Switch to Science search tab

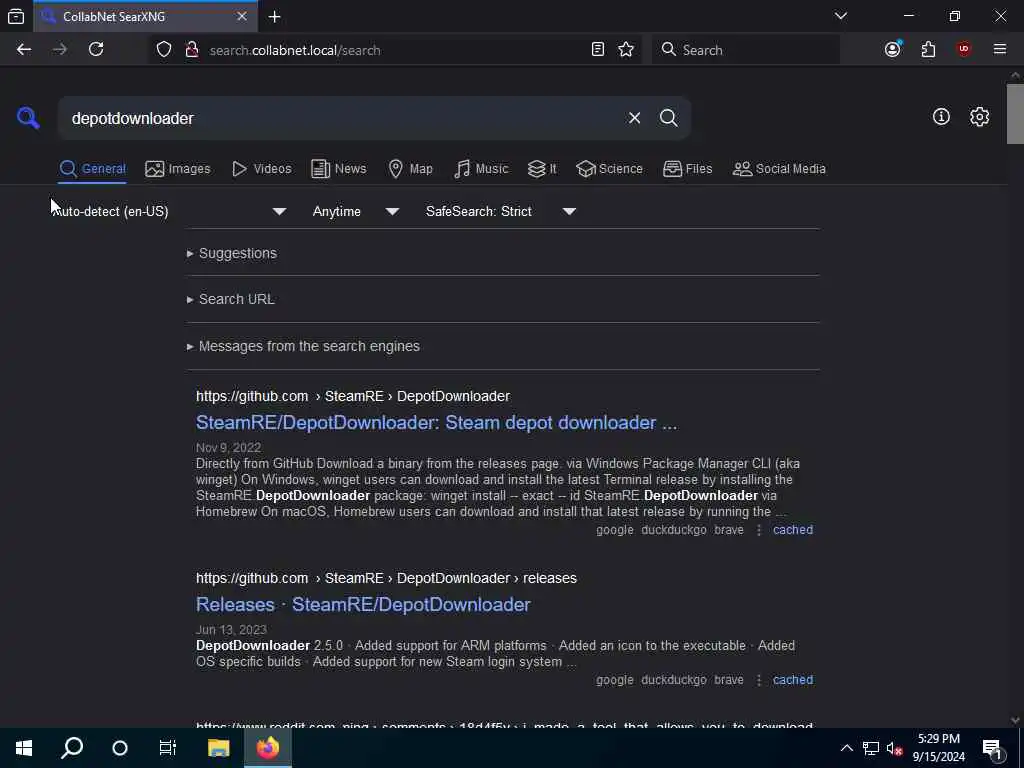[609, 168]
